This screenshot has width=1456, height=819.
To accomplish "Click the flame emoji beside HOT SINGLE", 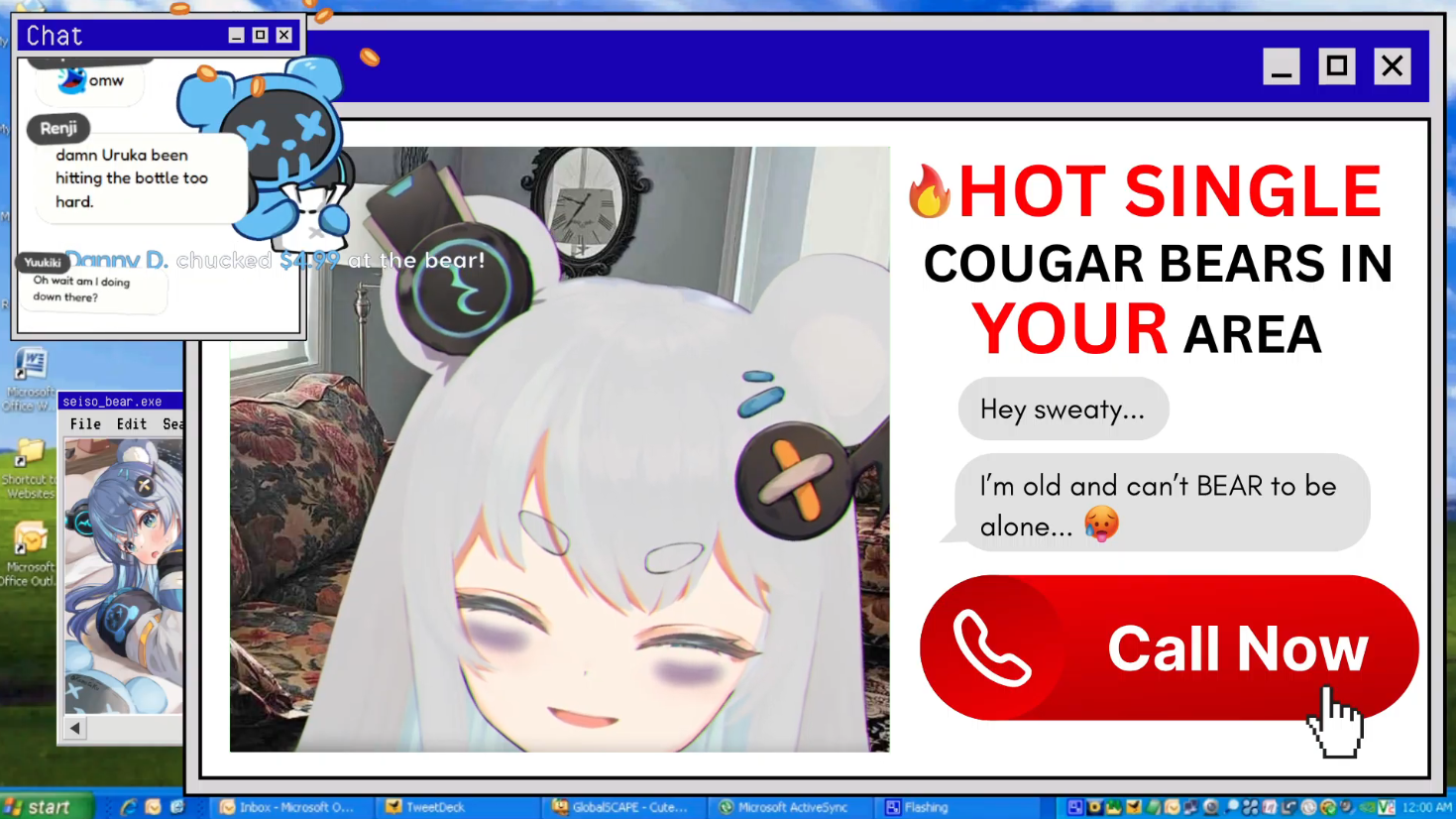I will coord(930,191).
